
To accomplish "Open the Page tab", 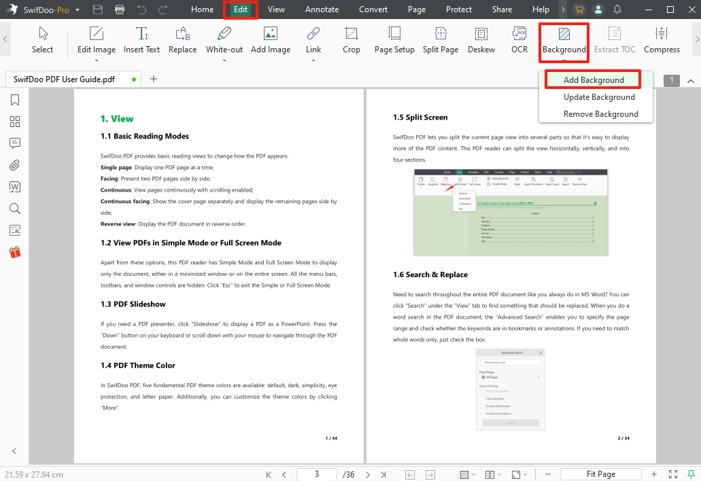I will pos(417,9).
